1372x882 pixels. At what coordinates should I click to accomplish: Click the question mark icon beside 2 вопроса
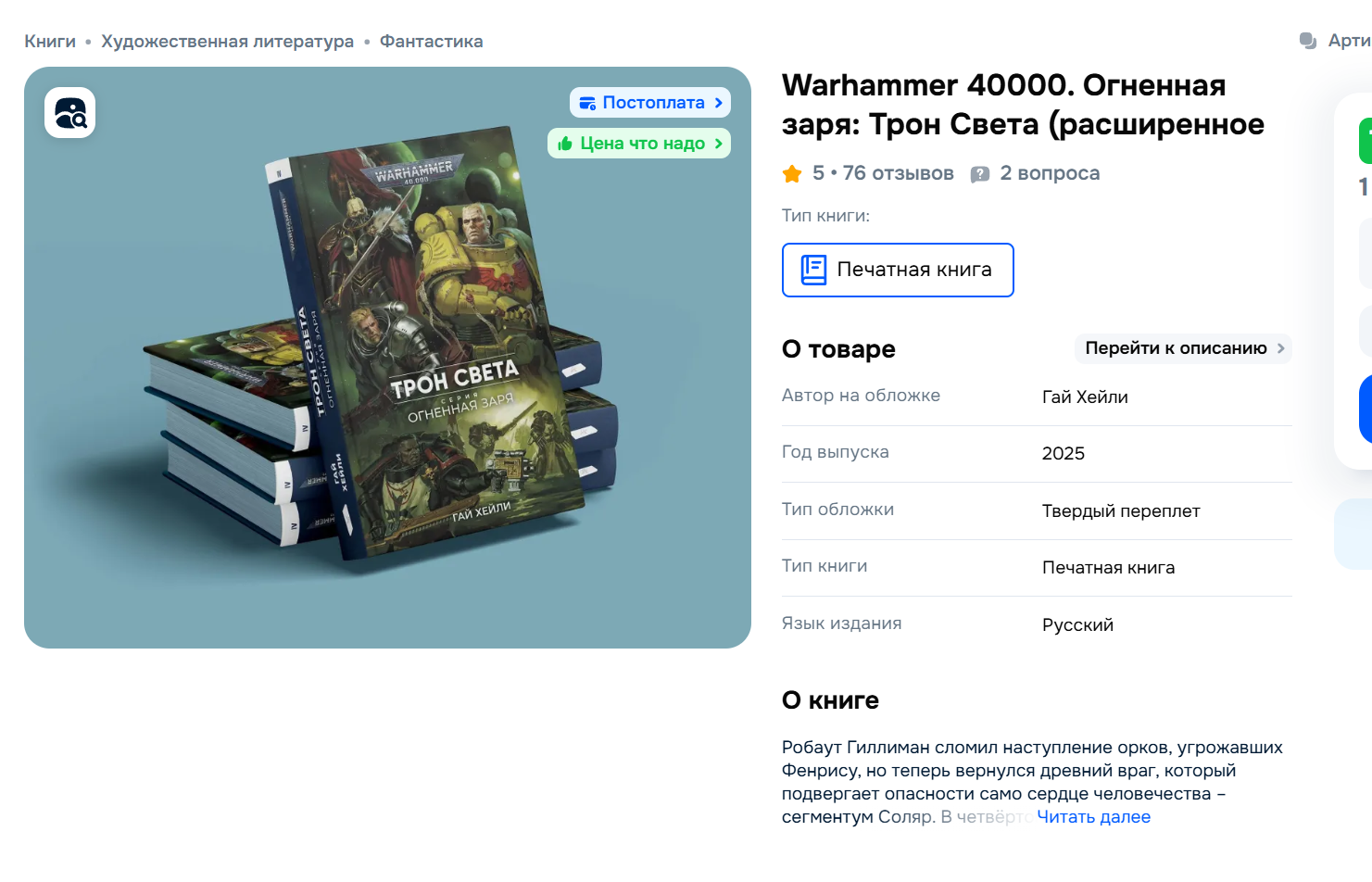[980, 174]
